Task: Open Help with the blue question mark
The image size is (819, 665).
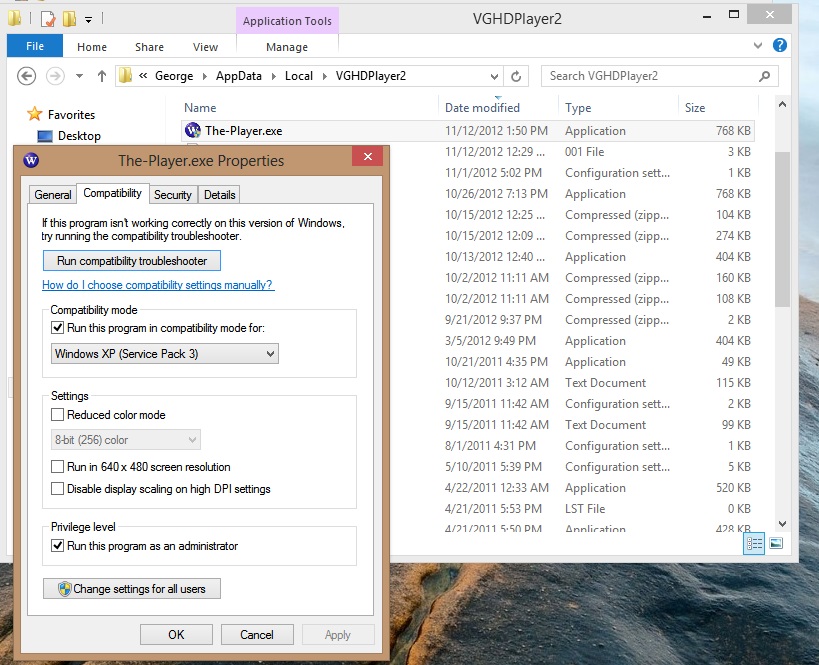Action: 779,46
